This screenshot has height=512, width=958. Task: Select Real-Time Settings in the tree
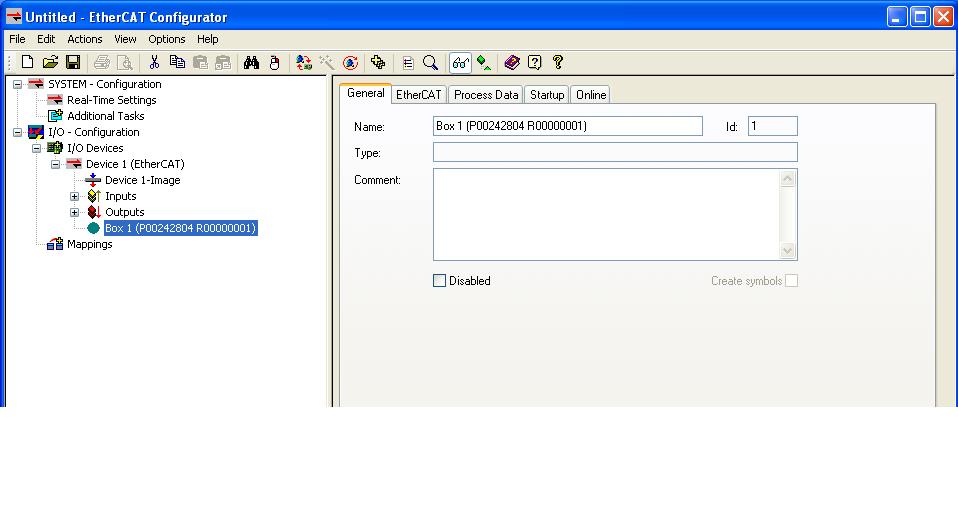tap(111, 100)
